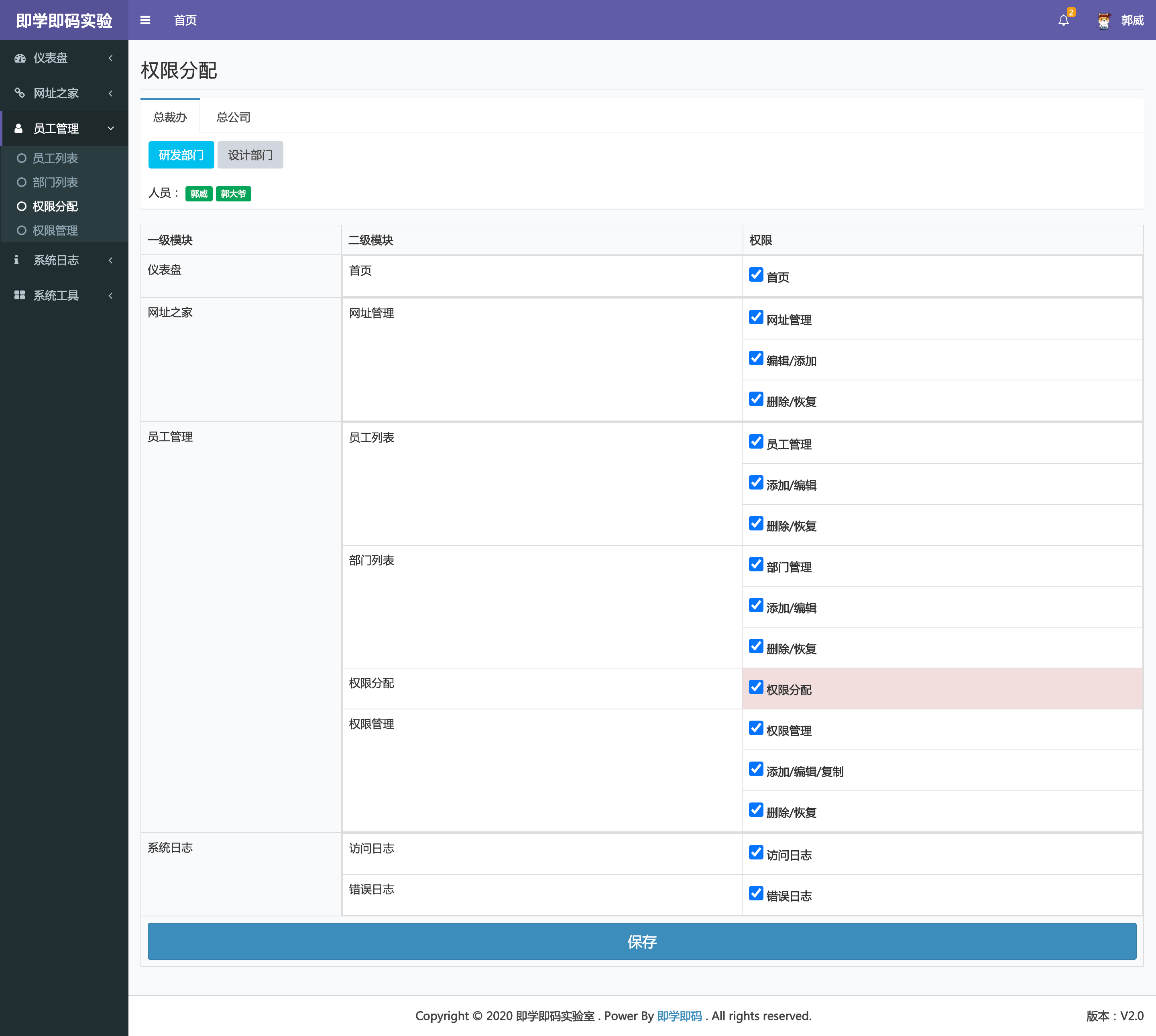Expand the 仪表盘 sidebar chevron
The image size is (1156, 1036).
[x=110, y=58]
